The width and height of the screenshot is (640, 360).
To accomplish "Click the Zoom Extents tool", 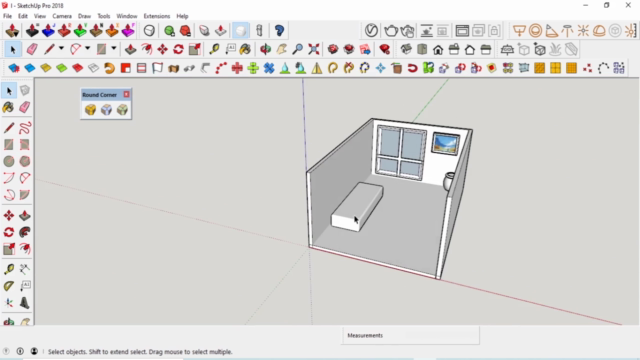I will click(x=313, y=49).
